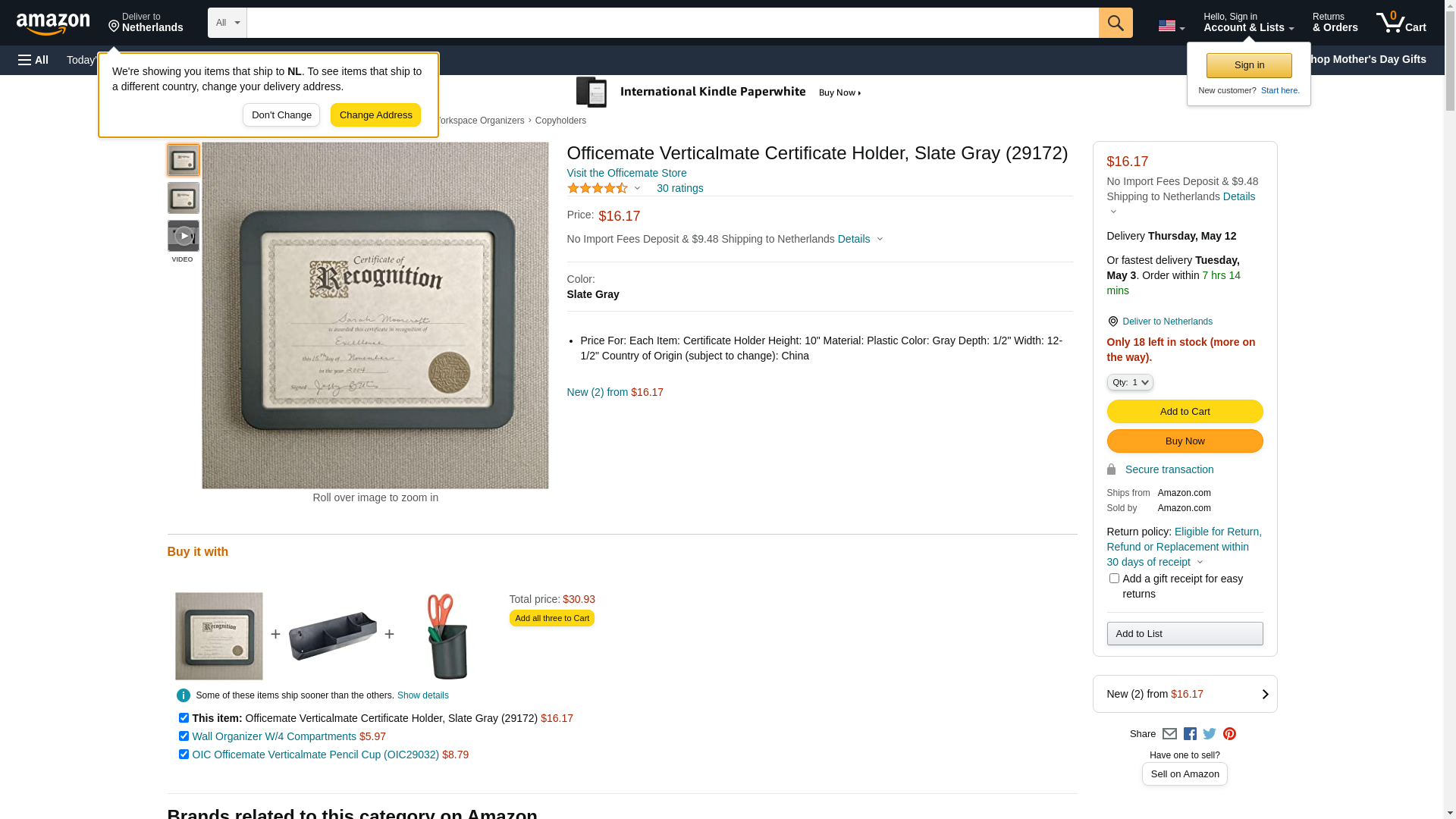This screenshot has height=819, width=1456.
Task: Open the language flag selector dropdown
Action: coord(1172,26)
